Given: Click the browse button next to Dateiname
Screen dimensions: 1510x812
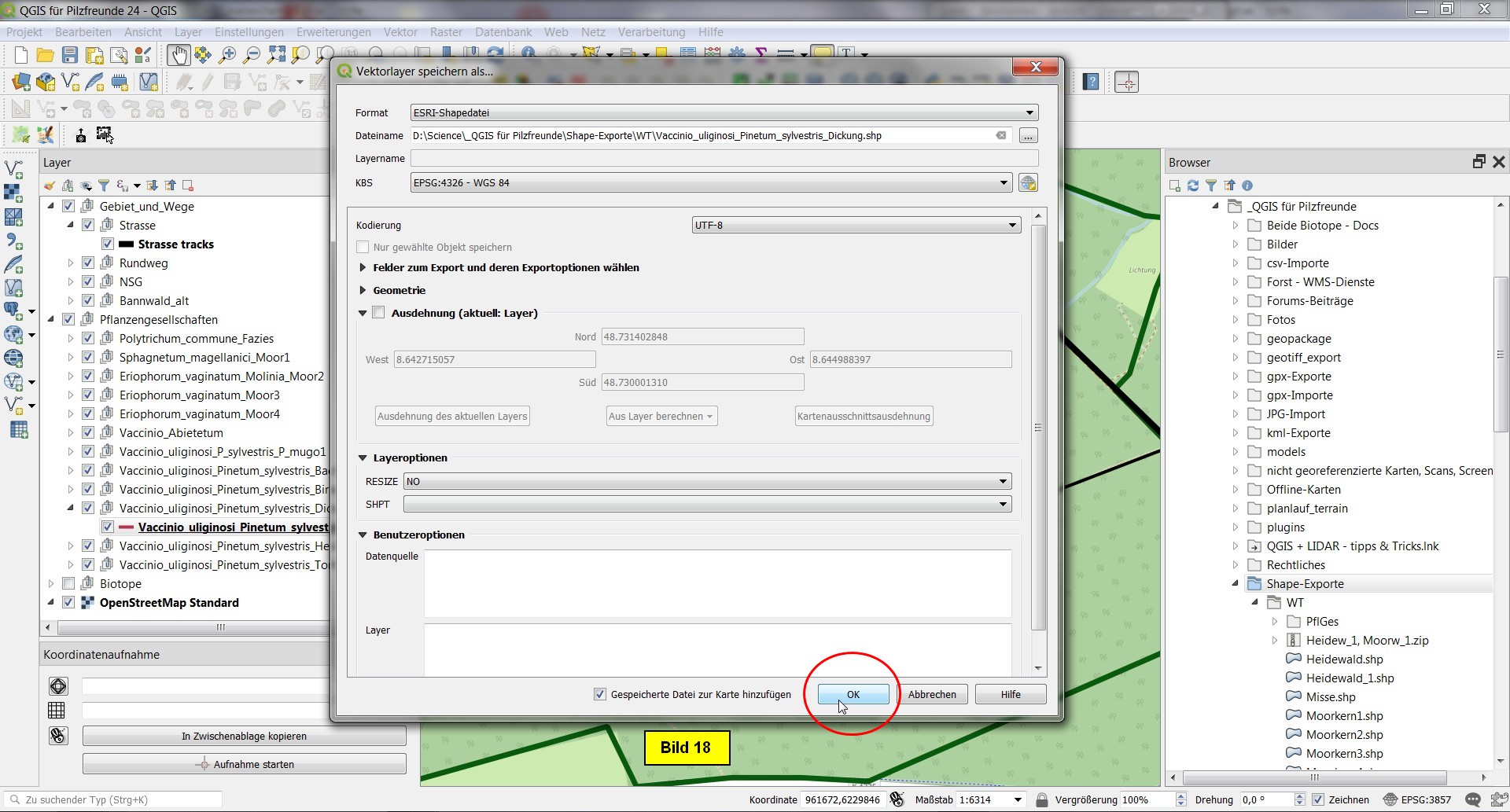Looking at the screenshot, I should pos(1028,136).
